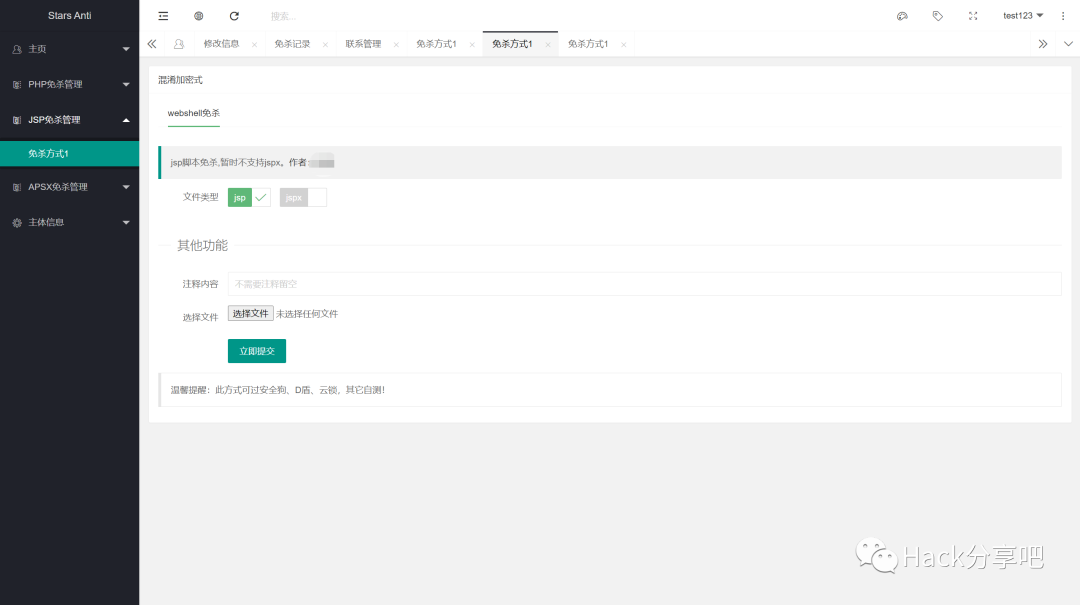The height and width of the screenshot is (605, 1080).
Task: Click the refresh page icon
Action: tap(234, 15)
